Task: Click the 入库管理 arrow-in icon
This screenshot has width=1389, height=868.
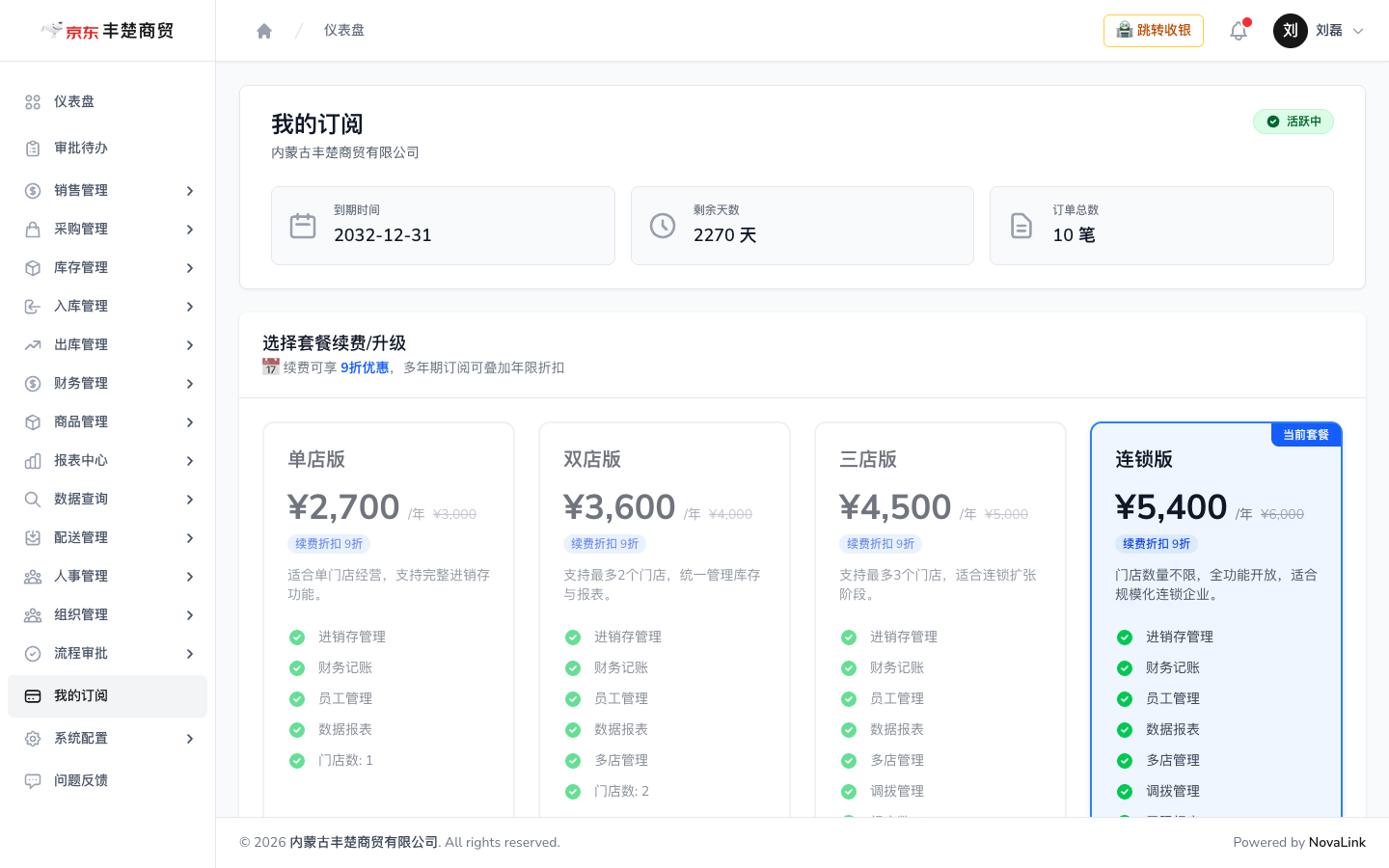Action: point(33,307)
